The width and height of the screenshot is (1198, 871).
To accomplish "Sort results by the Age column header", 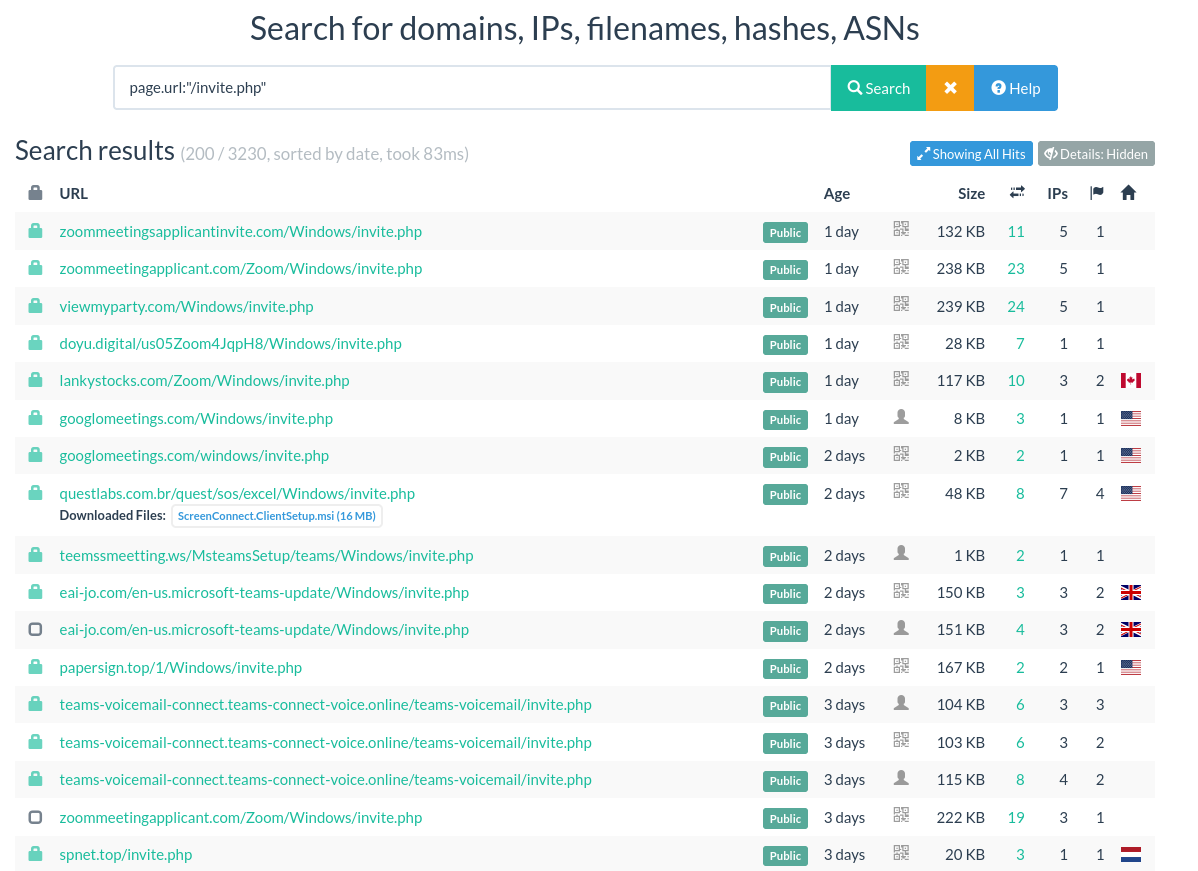I will [837, 194].
